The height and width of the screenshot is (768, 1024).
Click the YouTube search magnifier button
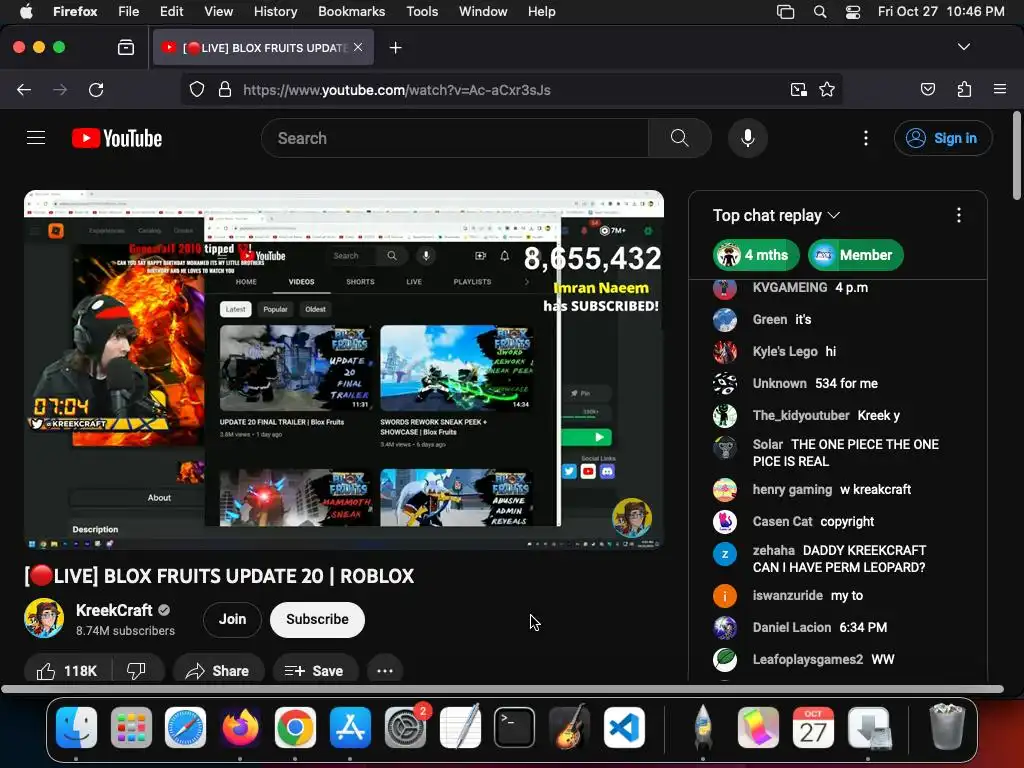679,138
